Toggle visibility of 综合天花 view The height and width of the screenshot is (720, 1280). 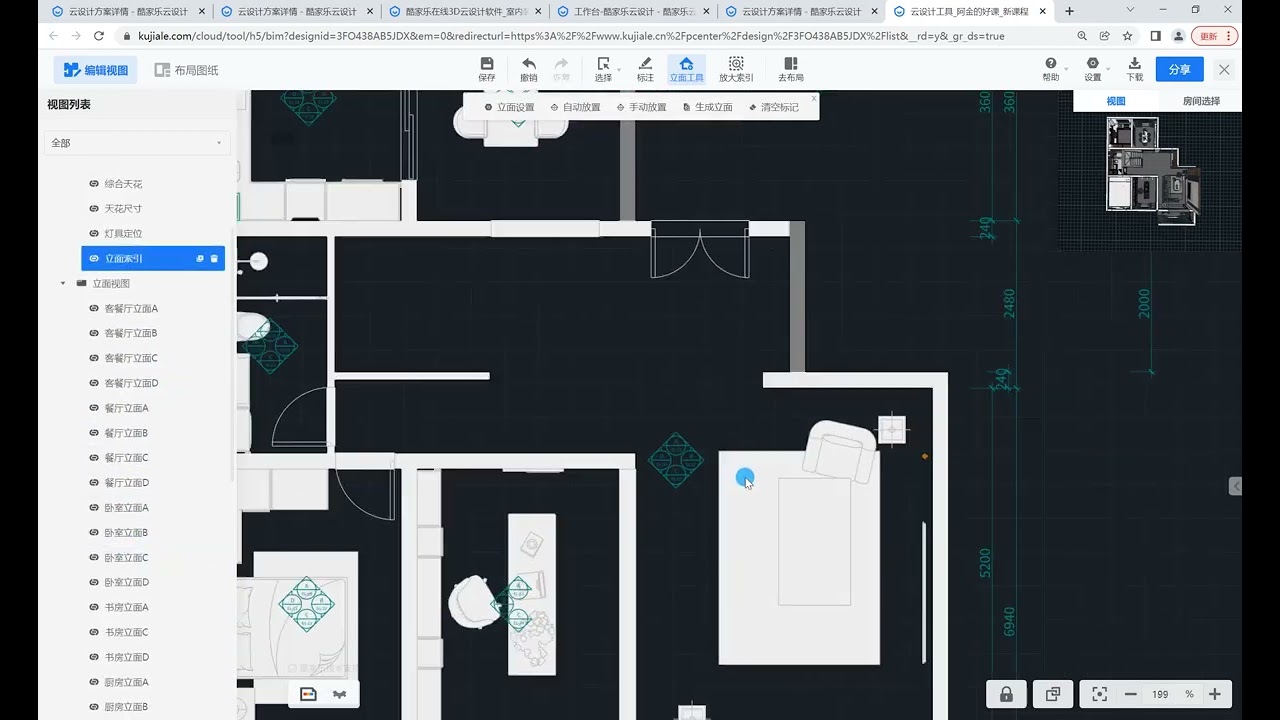[94, 184]
